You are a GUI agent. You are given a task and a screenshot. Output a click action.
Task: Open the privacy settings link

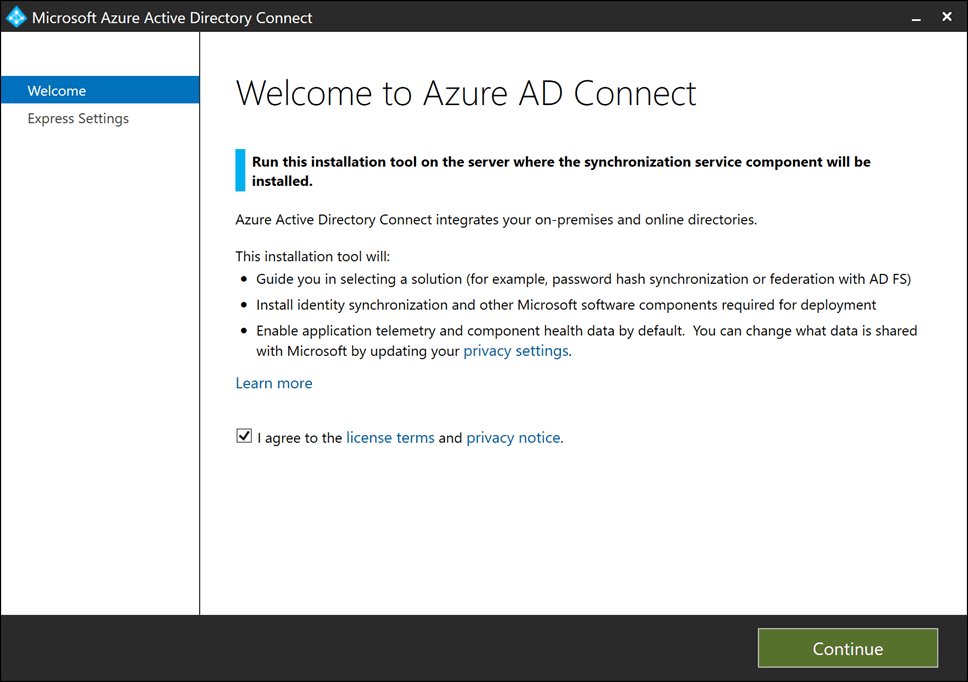click(516, 351)
